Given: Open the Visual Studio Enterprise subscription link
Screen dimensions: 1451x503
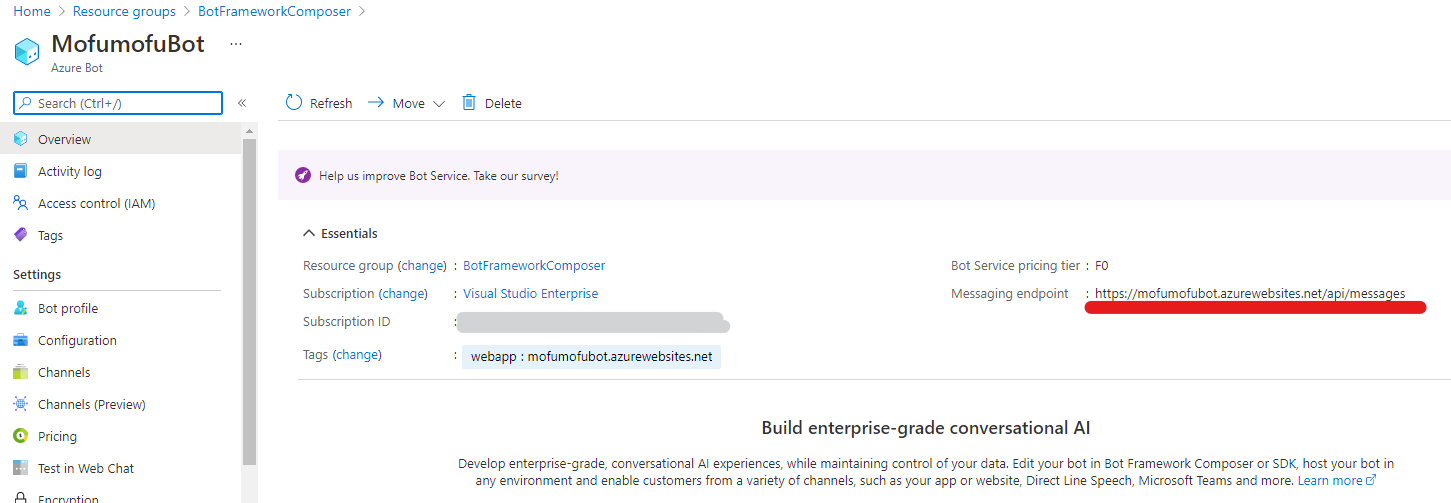Looking at the screenshot, I should [x=531, y=293].
